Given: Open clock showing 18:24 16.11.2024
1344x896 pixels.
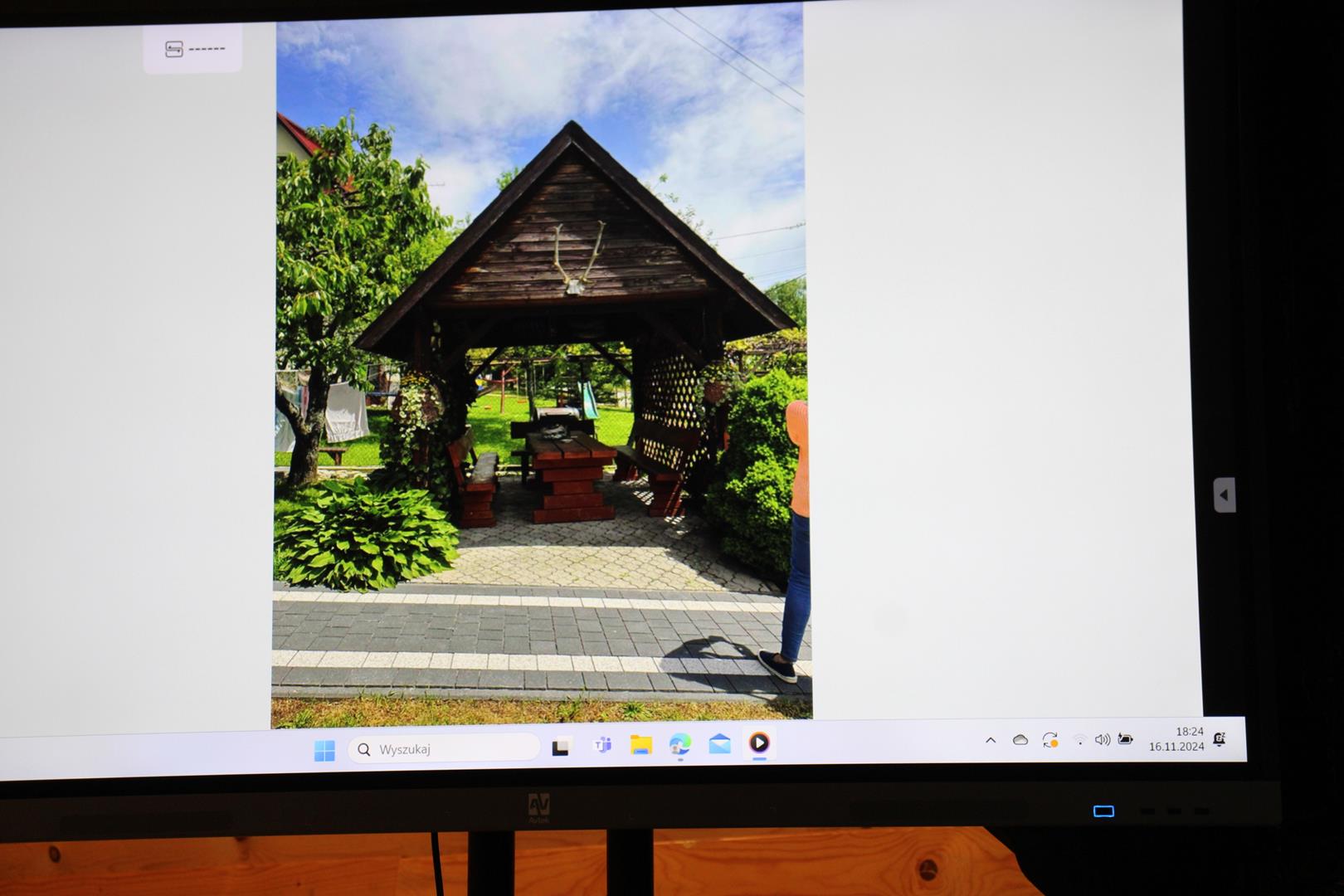Looking at the screenshot, I should pyautogui.click(x=1176, y=738).
